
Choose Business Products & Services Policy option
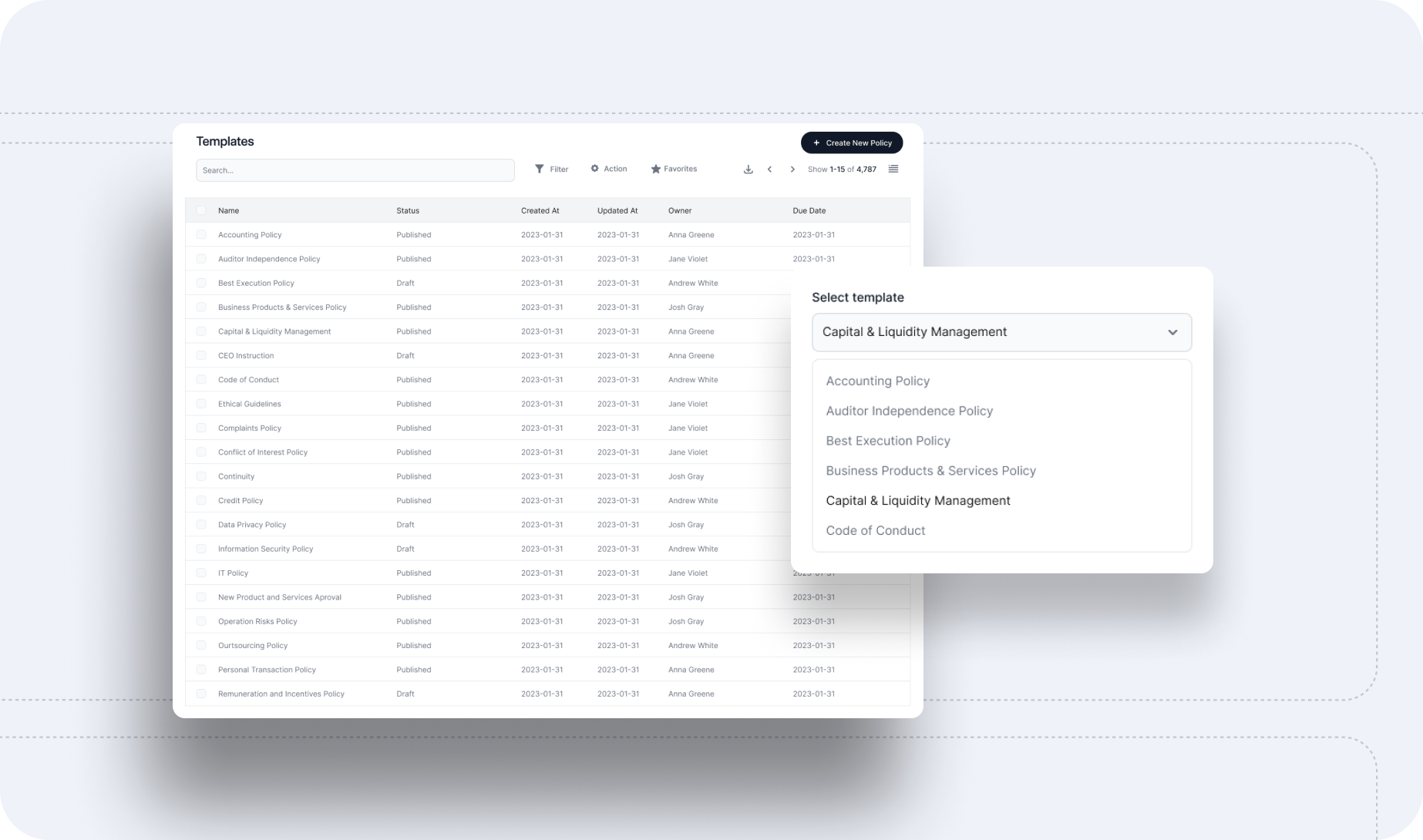[931, 471]
